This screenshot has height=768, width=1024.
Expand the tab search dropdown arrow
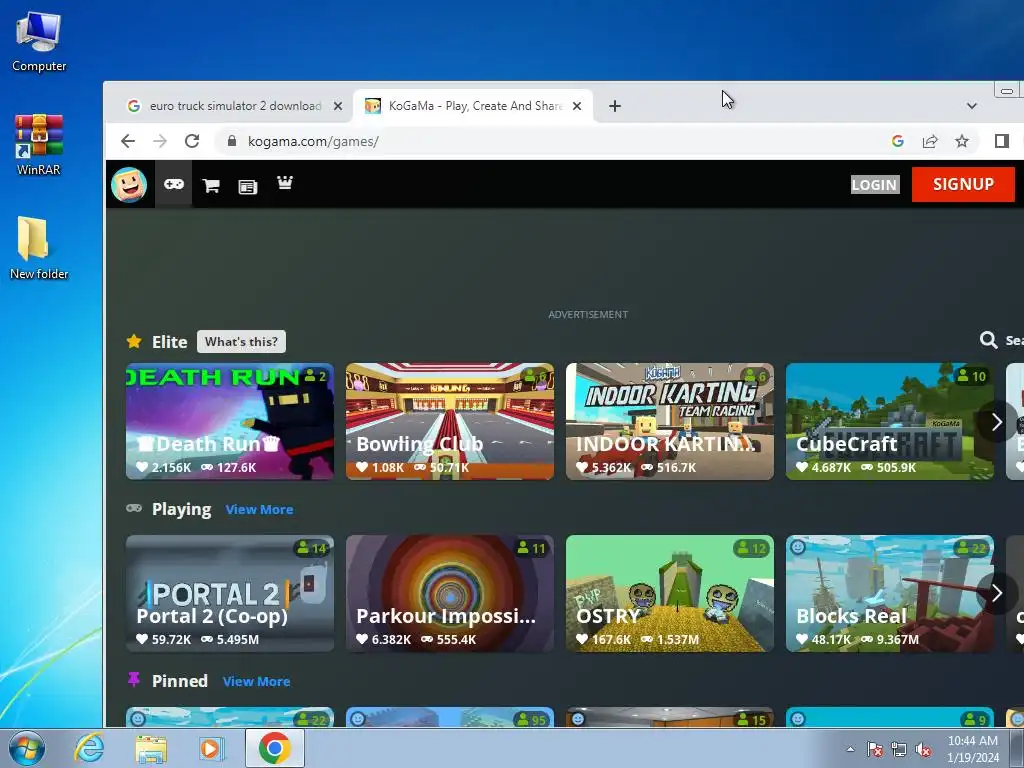coord(972,106)
